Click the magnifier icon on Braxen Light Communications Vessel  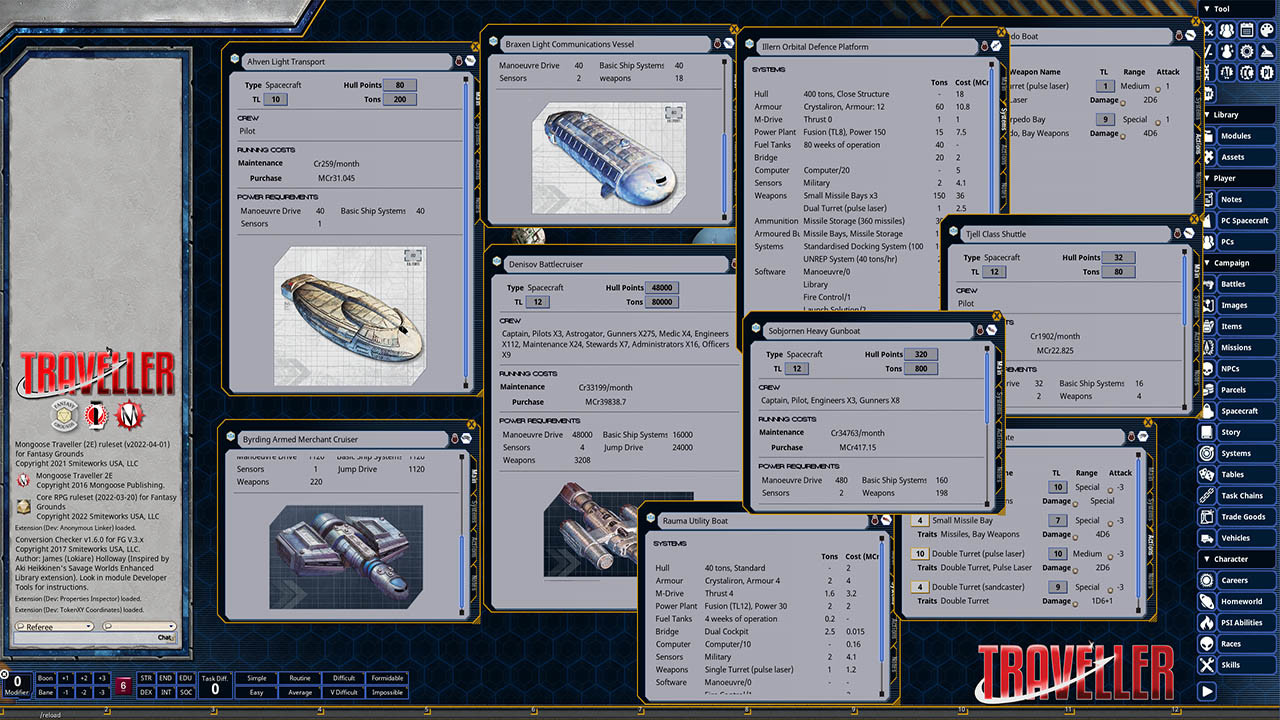pyautogui.click(x=730, y=43)
